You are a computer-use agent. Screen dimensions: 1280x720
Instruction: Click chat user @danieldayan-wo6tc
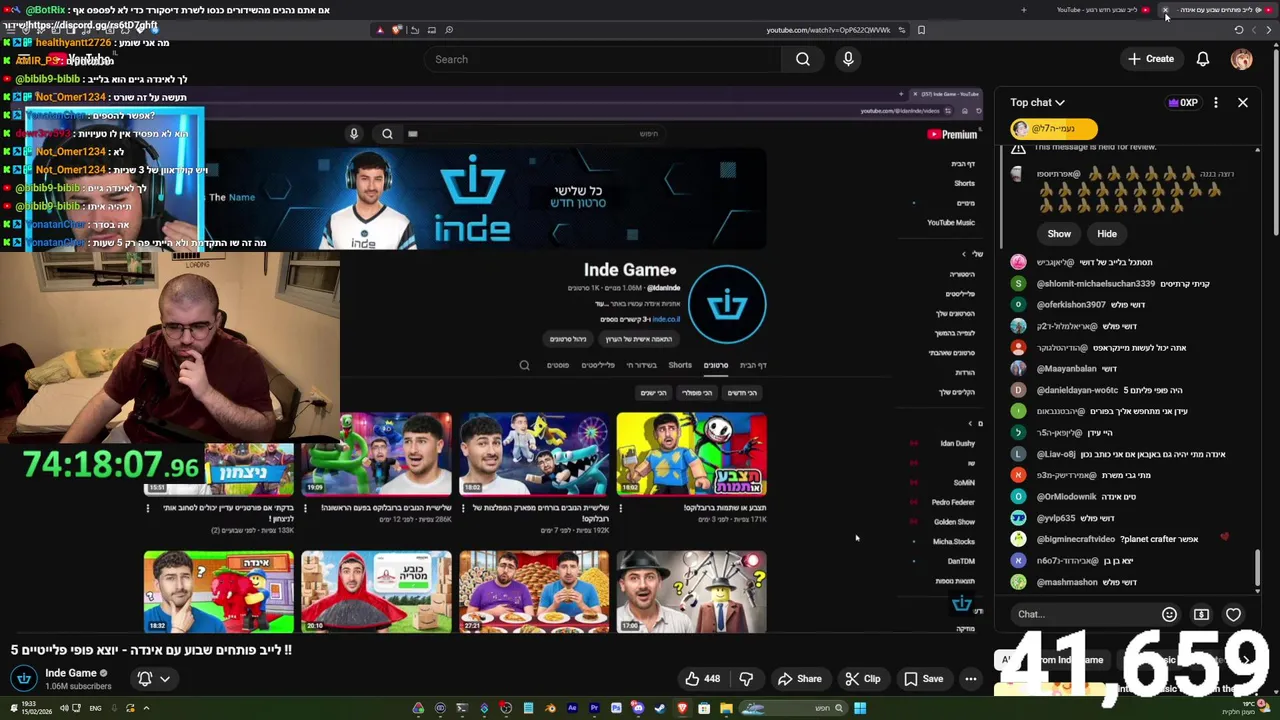(1077, 390)
